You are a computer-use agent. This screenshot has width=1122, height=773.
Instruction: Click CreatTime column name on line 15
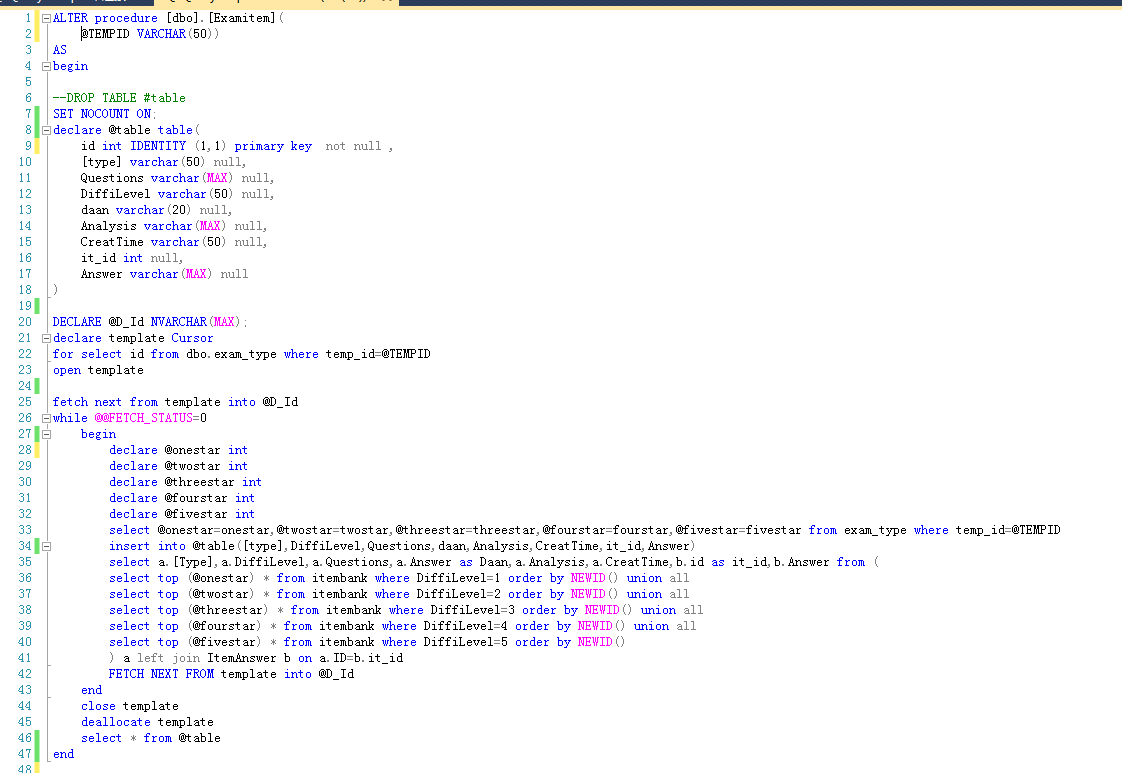[112, 242]
